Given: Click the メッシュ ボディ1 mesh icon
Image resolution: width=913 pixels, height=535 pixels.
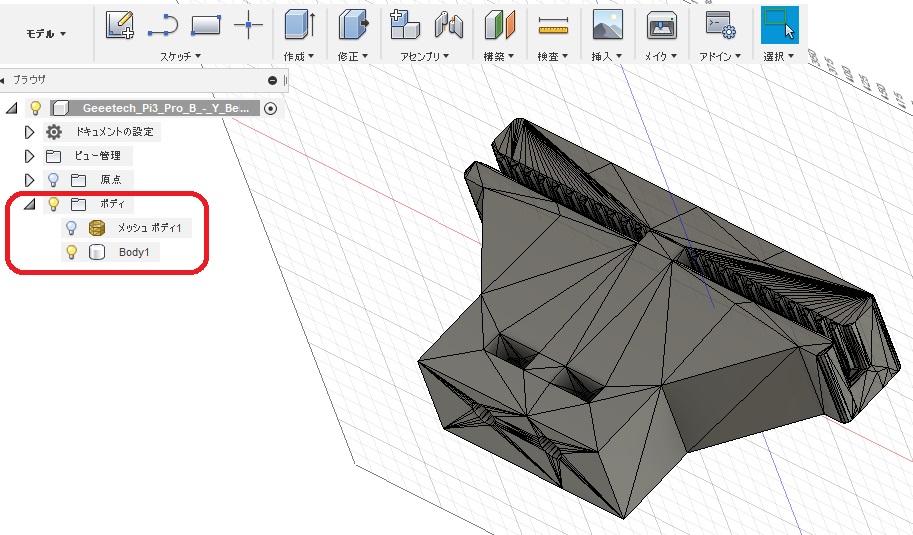Looking at the screenshot, I should (x=97, y=228).
